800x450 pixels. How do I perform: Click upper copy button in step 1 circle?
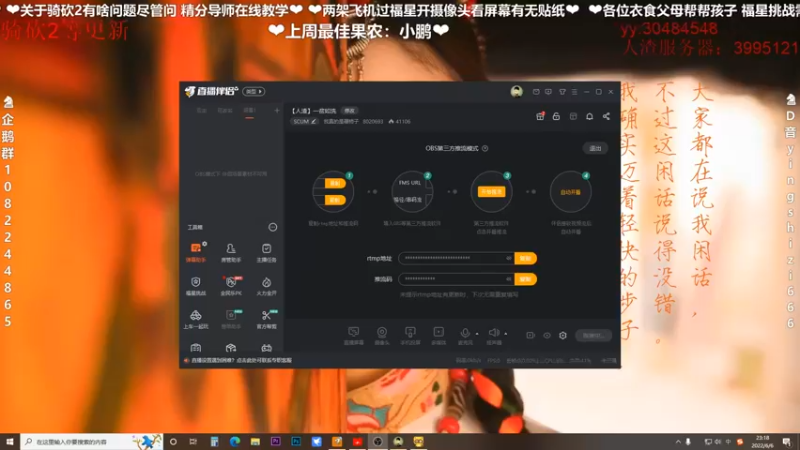tap(335, 183)
